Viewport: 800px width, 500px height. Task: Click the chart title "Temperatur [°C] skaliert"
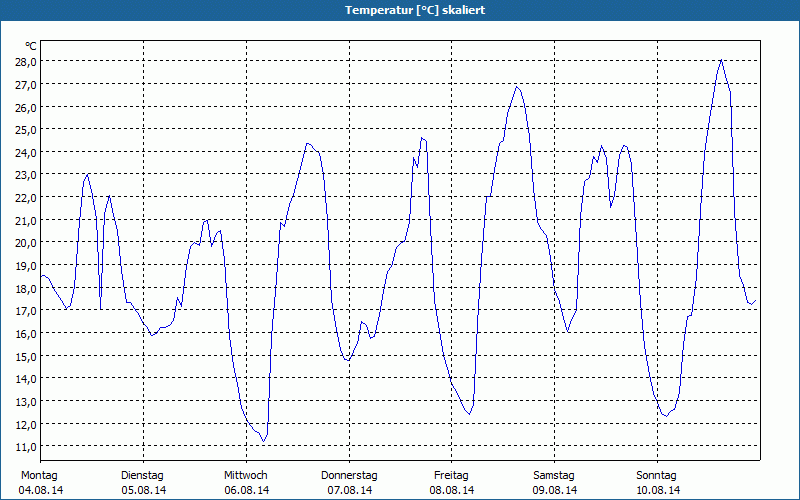(415, 10)
